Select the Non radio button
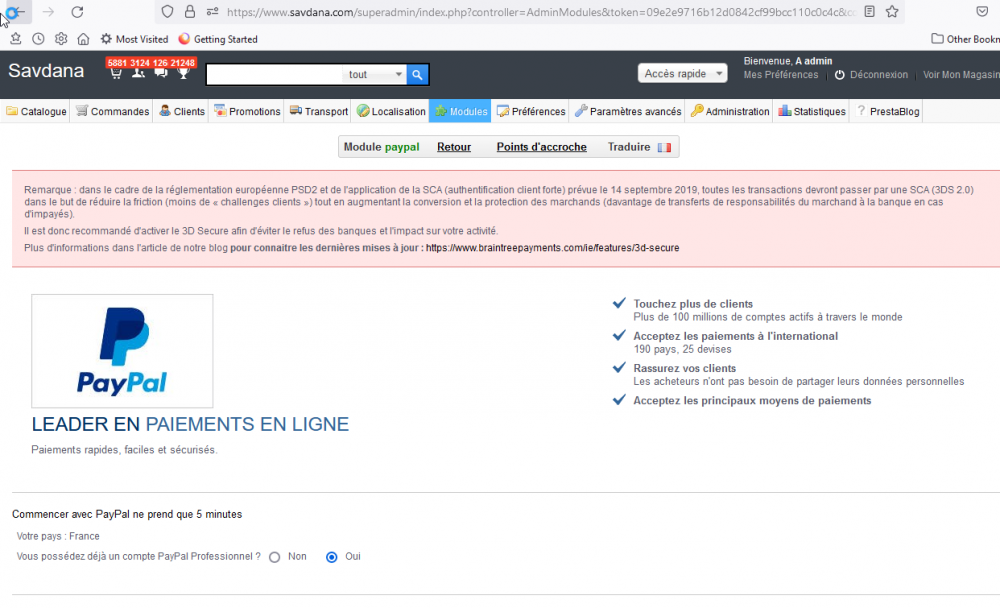 click(x=274, y=557)
